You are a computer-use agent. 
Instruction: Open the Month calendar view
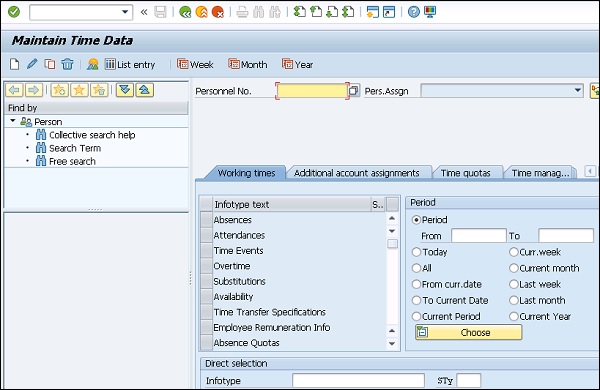[248, 65]
